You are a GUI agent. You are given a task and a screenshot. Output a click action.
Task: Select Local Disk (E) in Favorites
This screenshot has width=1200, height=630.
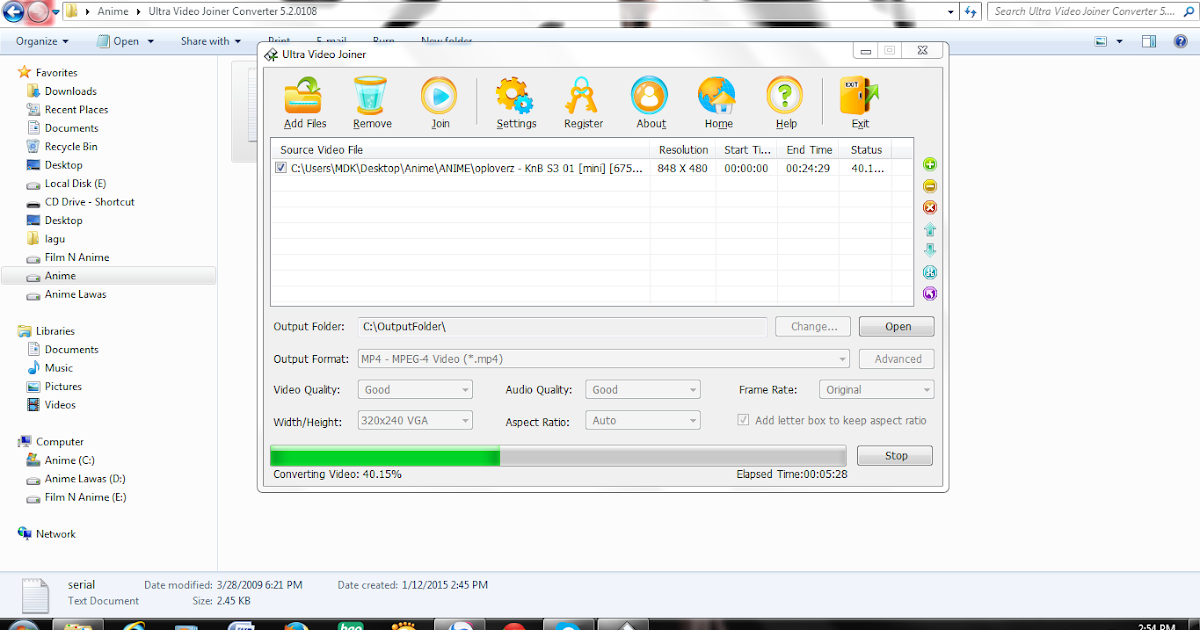coord(75,184)
